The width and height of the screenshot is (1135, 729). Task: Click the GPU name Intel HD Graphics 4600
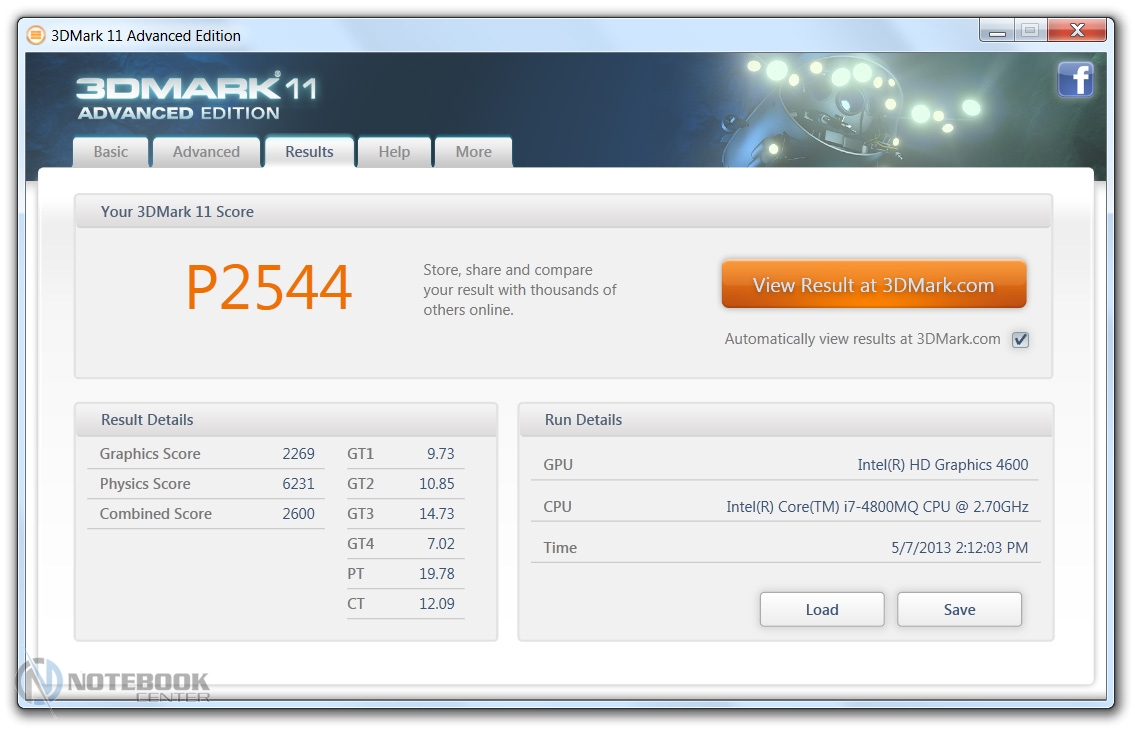[942, 465]
